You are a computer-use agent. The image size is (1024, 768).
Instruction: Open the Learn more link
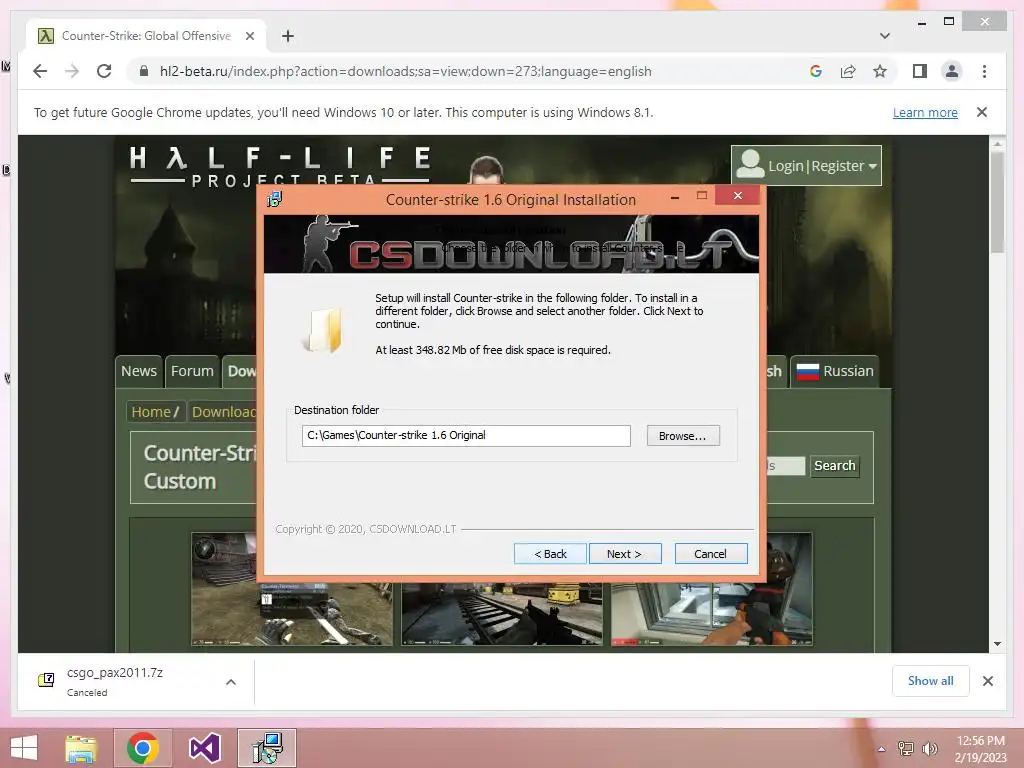pos(925,112)
